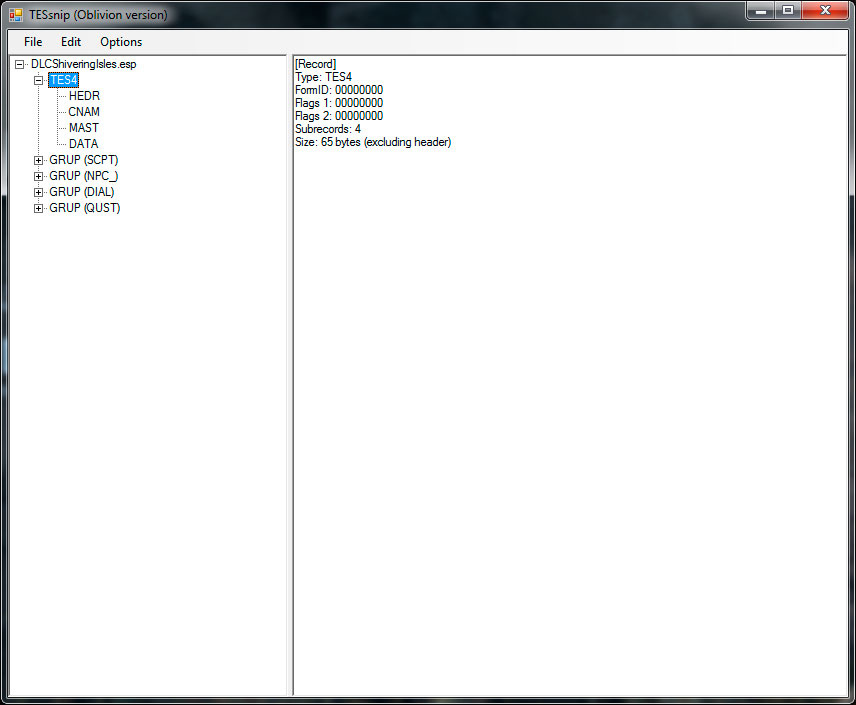Collapse the DLCShiveringIsles.esp root node
This screenshot has width=856, height=705.
19,64
